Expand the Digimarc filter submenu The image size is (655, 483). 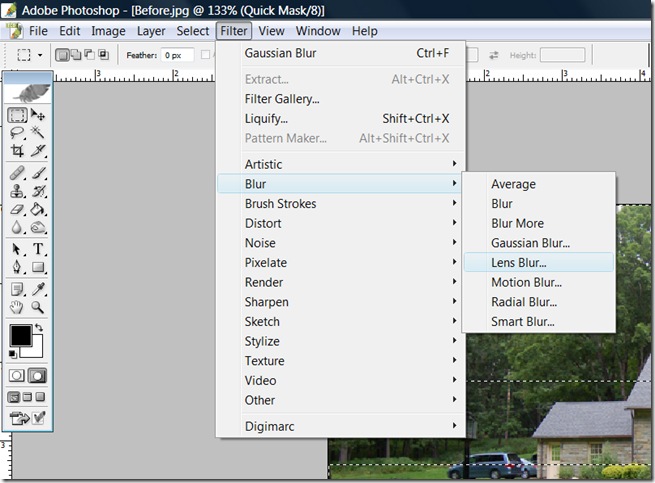pyautogui.click(x=341, y=426)
